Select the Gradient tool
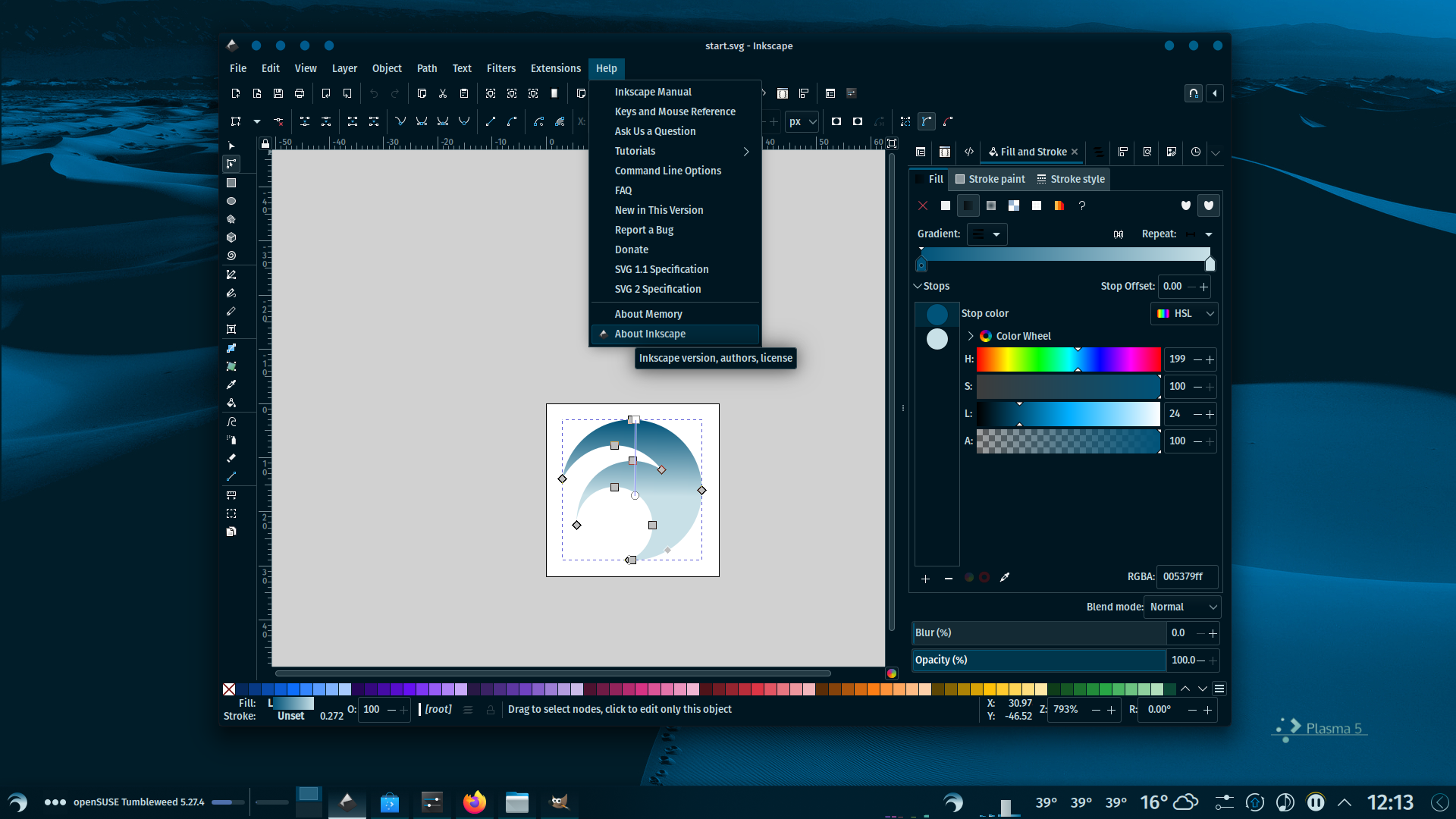Image resolution: width=1456 pixels, height=819 pixels. click(231, 348)
